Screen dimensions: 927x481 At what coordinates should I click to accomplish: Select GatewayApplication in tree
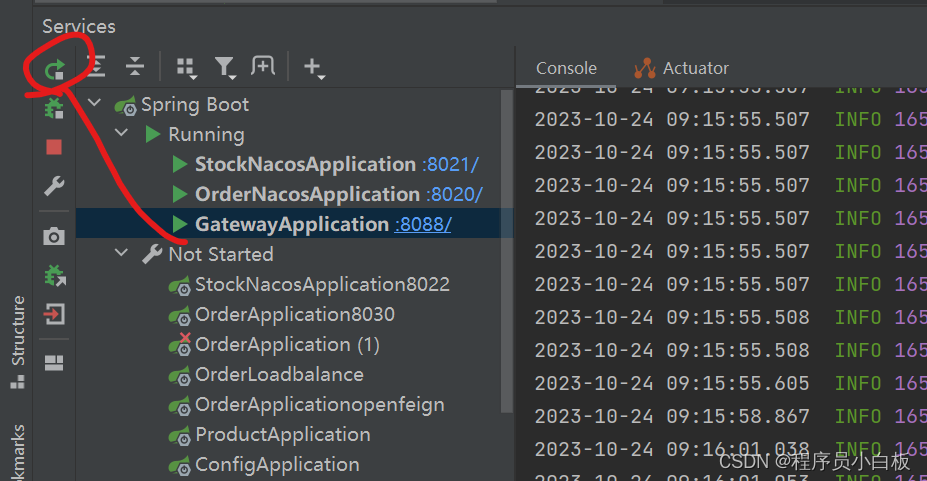click(x=292, y=225)
